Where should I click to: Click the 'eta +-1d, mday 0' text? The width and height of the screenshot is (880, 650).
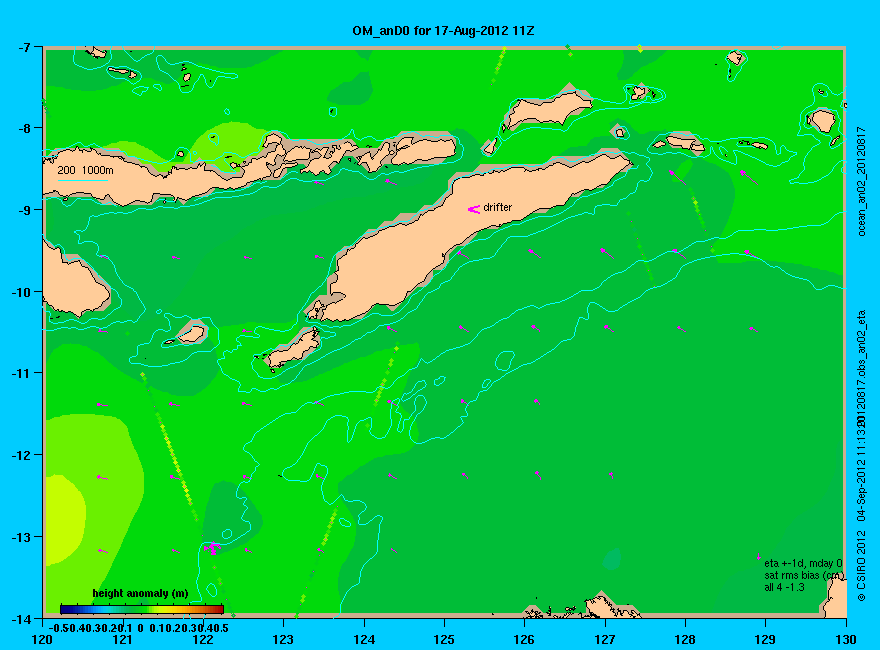tap(803, 563)
